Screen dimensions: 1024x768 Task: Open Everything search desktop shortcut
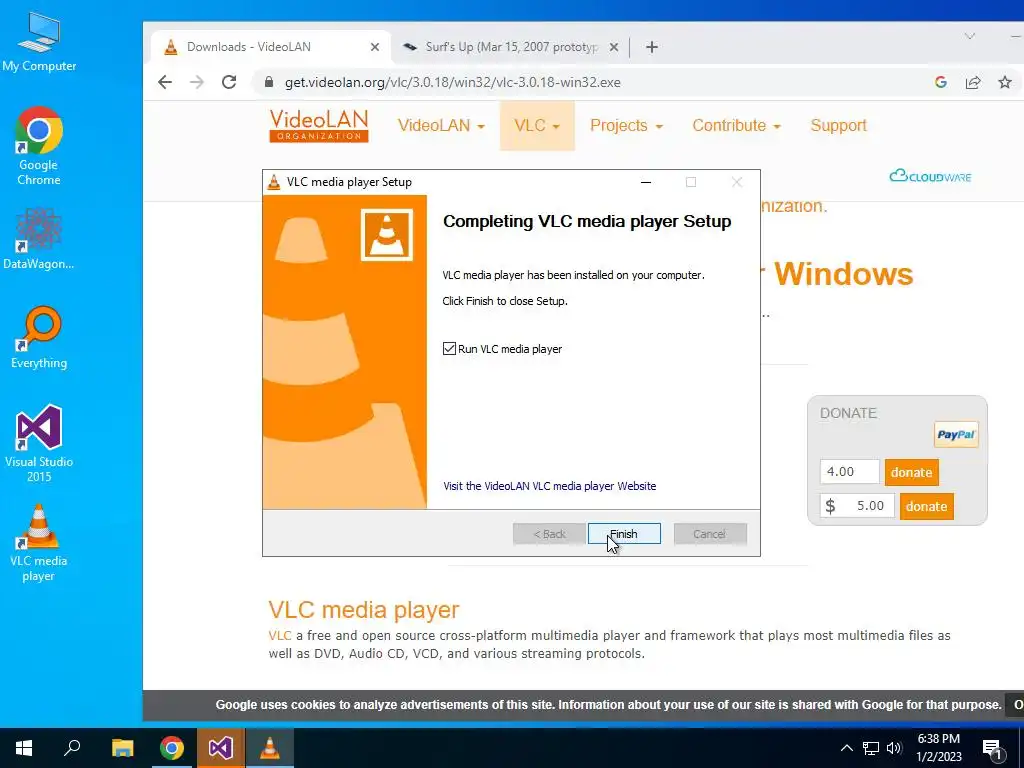click(39, 338)
